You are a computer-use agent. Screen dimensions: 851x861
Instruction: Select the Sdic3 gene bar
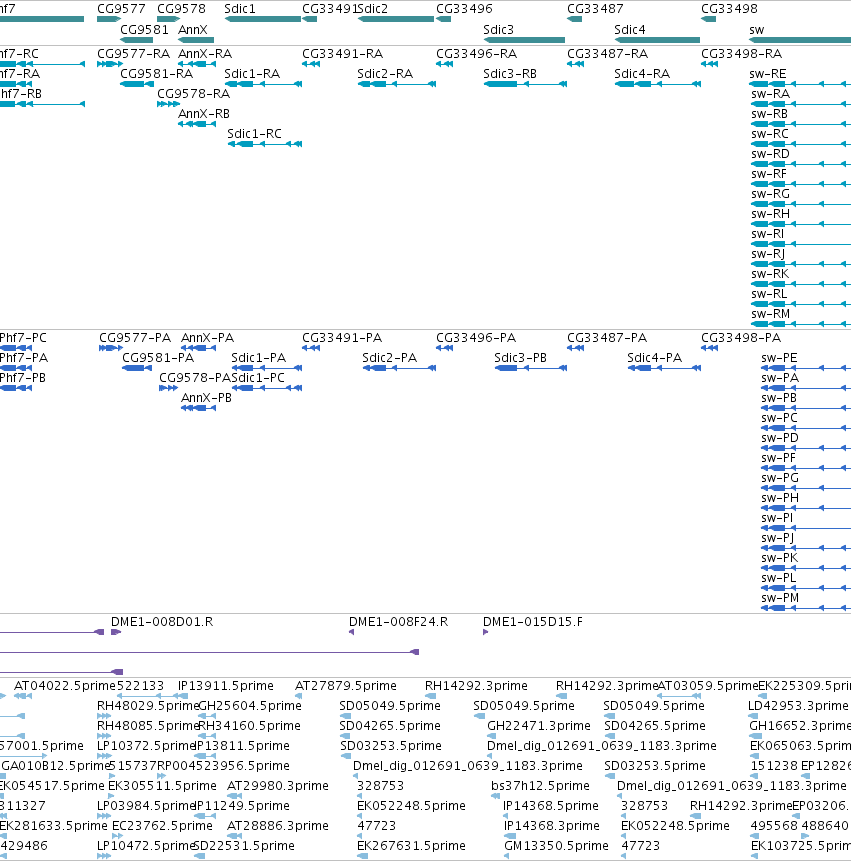524,40
